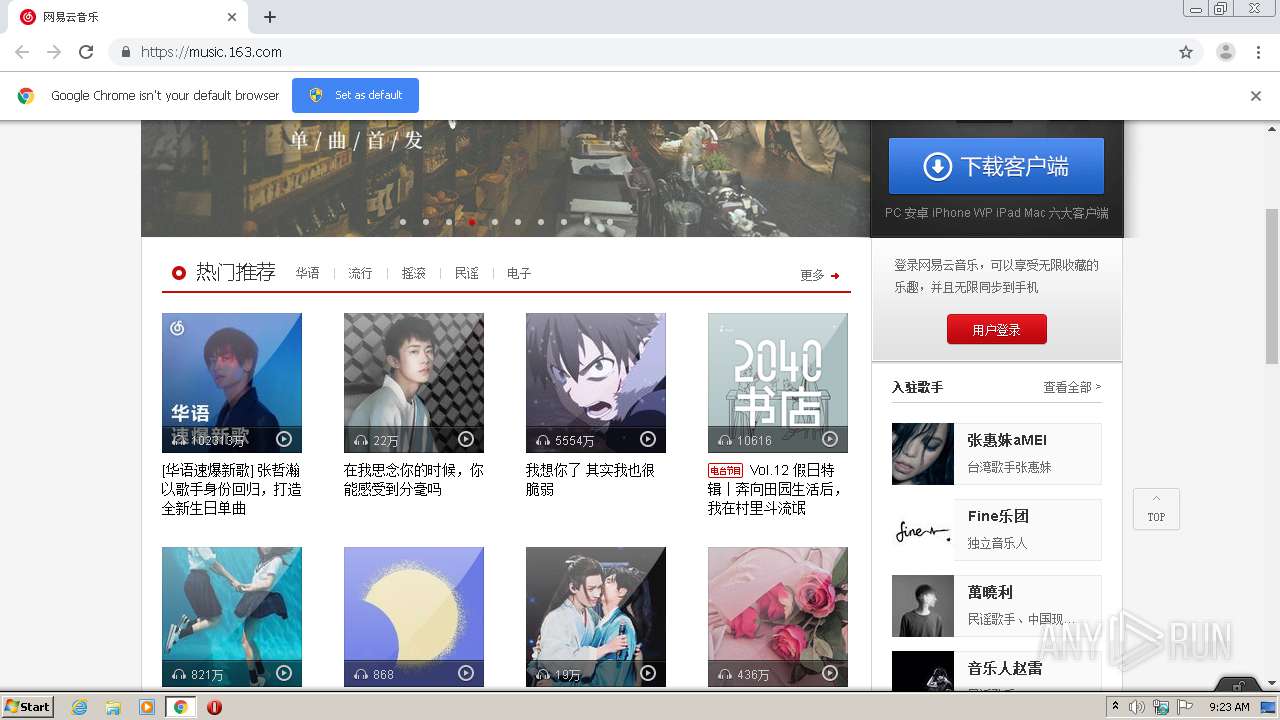The width and height of the screenshot is (1280, 720).
Task: Select the 摇滚 category tab
Action: (414, 273)
